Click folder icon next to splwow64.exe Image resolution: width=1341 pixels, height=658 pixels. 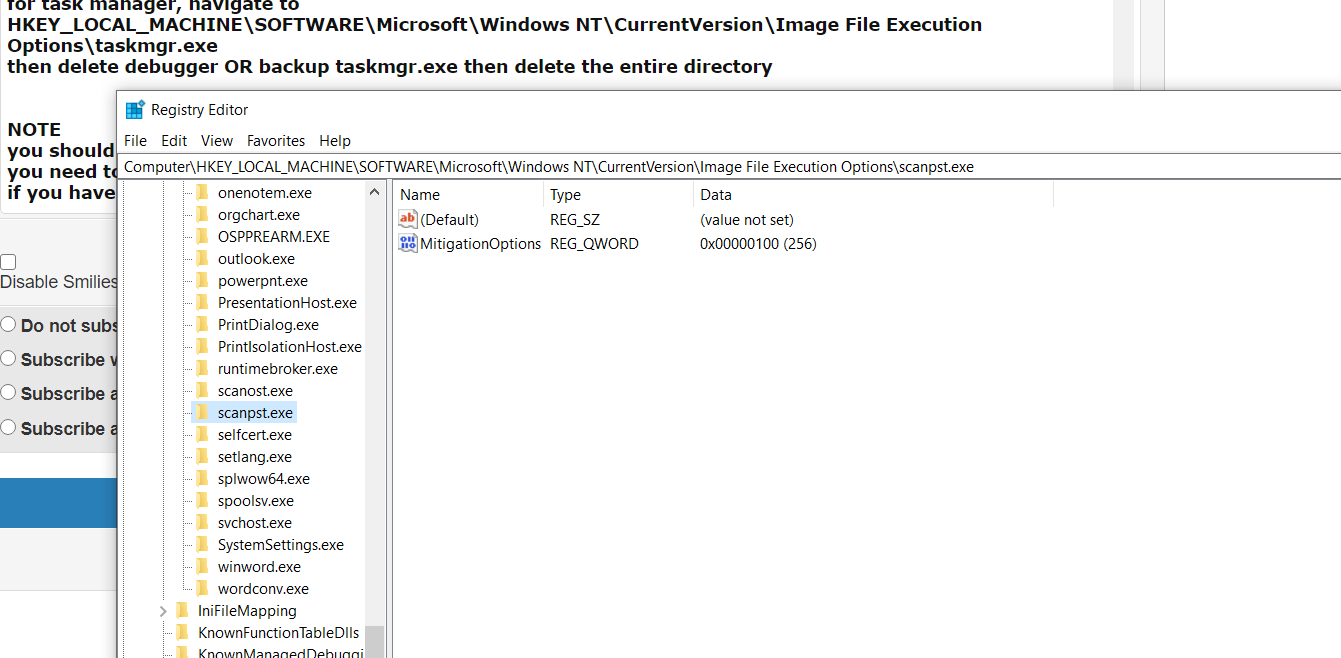coord(202,479)
